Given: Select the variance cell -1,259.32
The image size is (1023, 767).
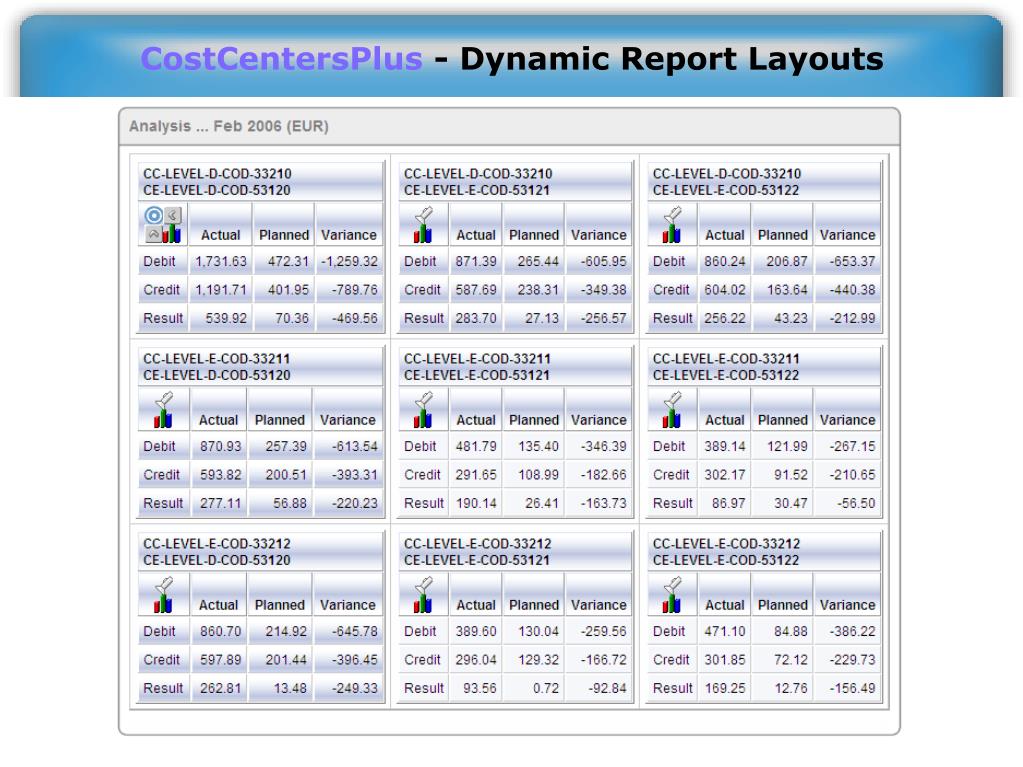Looking at the screenshot, I should pyautogui.click(x=349, y=262).
